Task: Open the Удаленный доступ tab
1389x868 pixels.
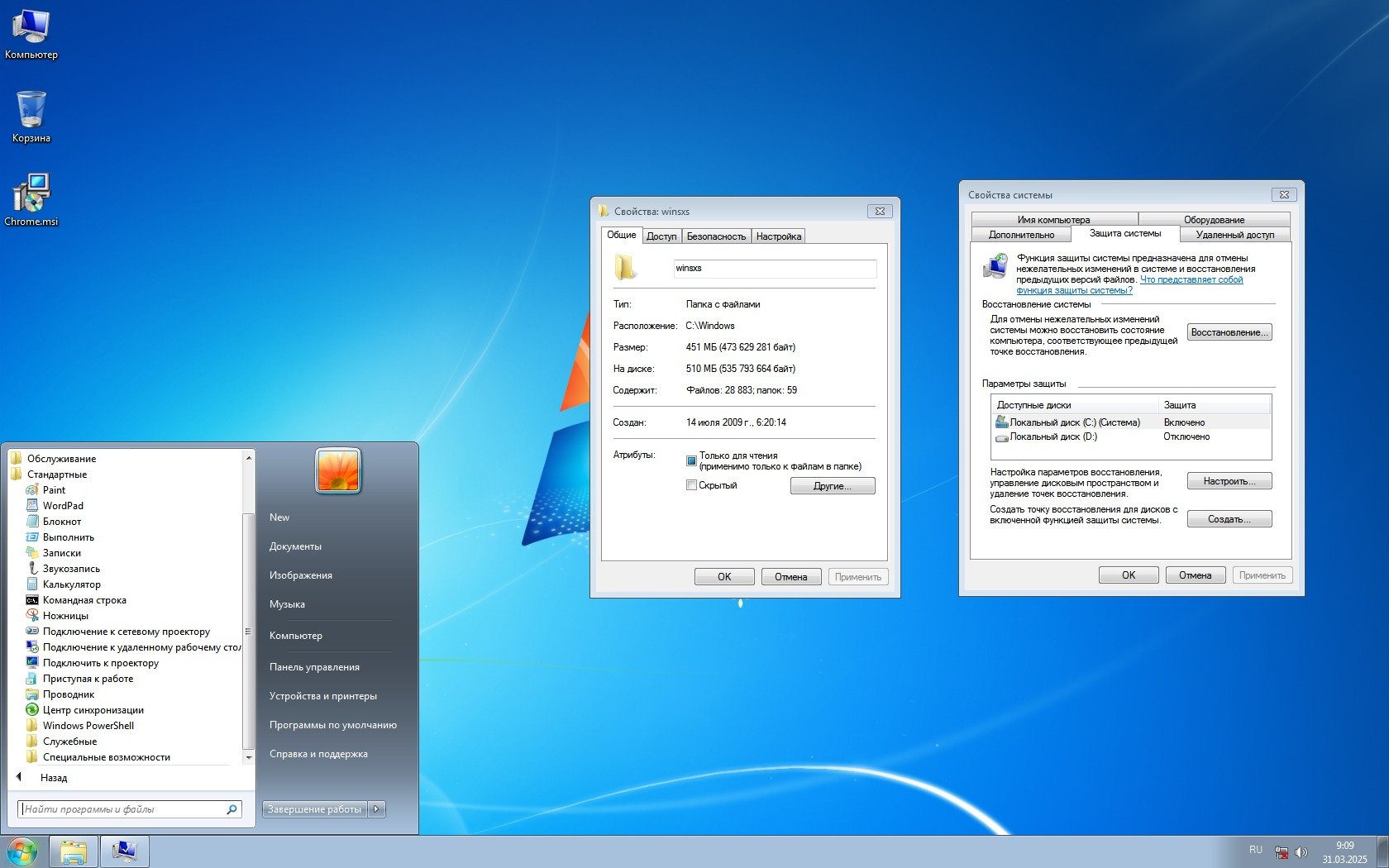Action: click(1234, 235)
